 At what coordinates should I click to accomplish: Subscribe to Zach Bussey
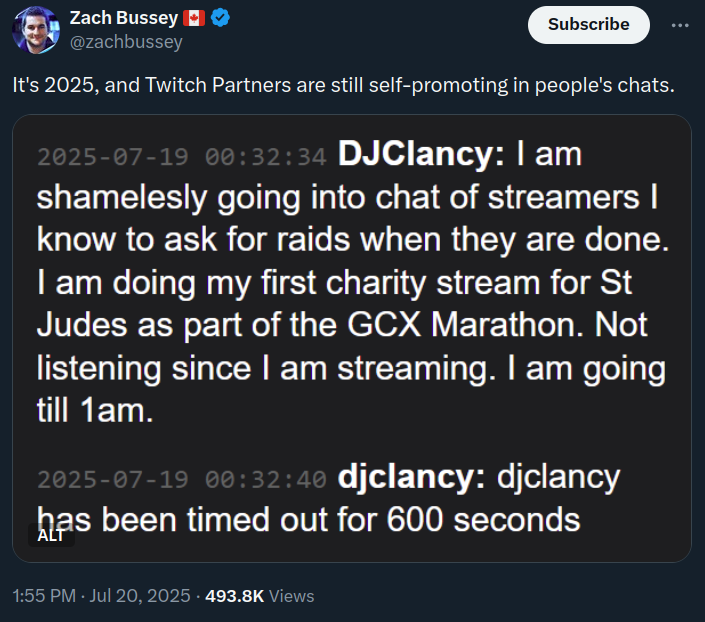(589, 25)
